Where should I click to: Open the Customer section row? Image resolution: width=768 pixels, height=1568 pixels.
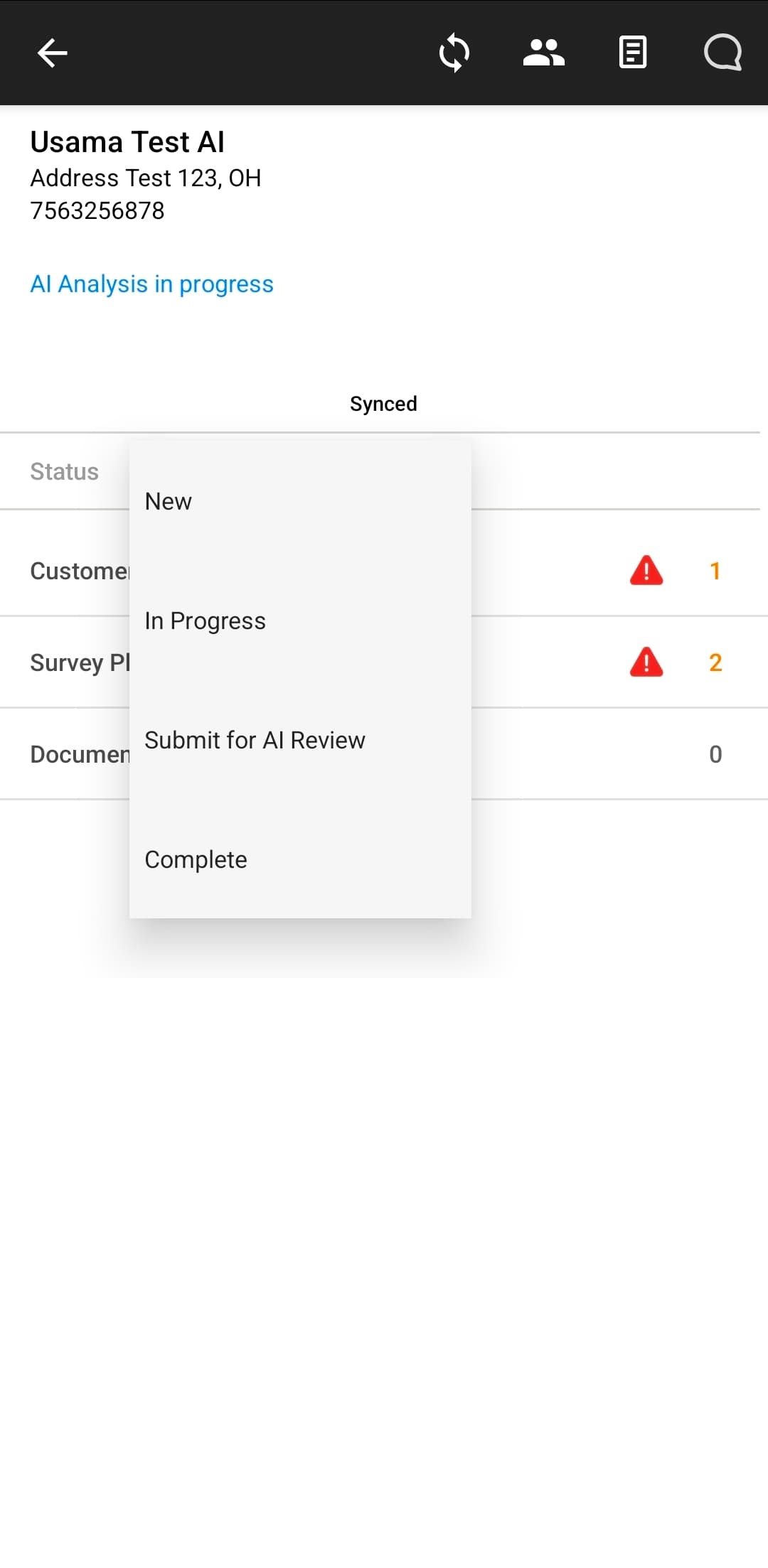coord(384,570)
